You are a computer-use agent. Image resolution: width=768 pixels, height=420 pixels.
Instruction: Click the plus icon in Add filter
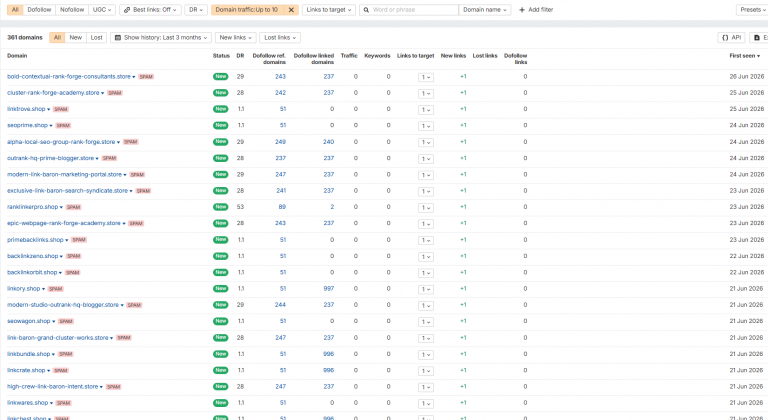pyautogui.click(x=522, y=10)
